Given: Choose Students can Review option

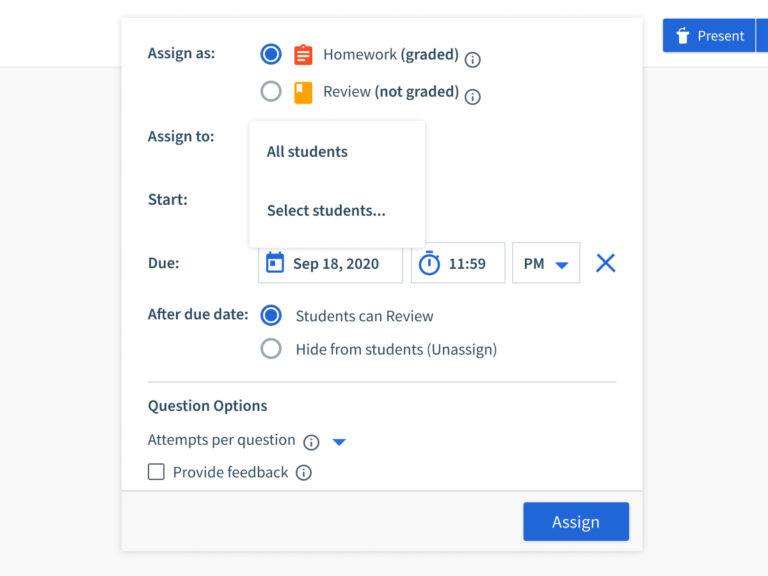Looking at the screenshot, I should tap(271, 315).
